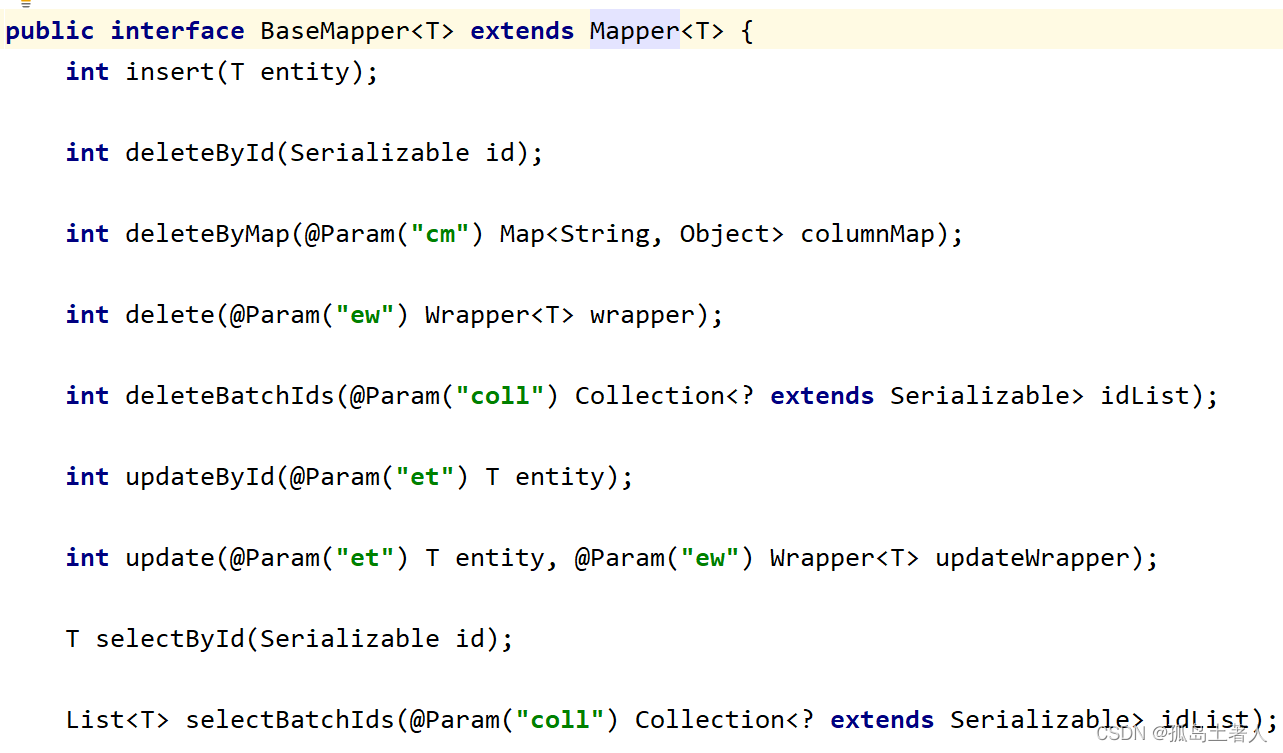Click Collection type in deleteBatchIds line
This screenshot has width=1283, height=753.
(x=649, y=396)
